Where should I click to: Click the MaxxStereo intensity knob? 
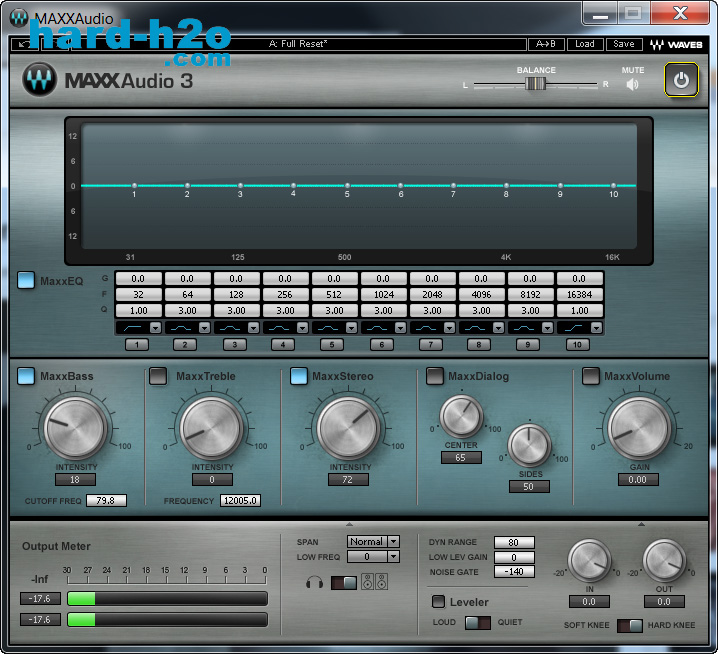pos(348,428)
